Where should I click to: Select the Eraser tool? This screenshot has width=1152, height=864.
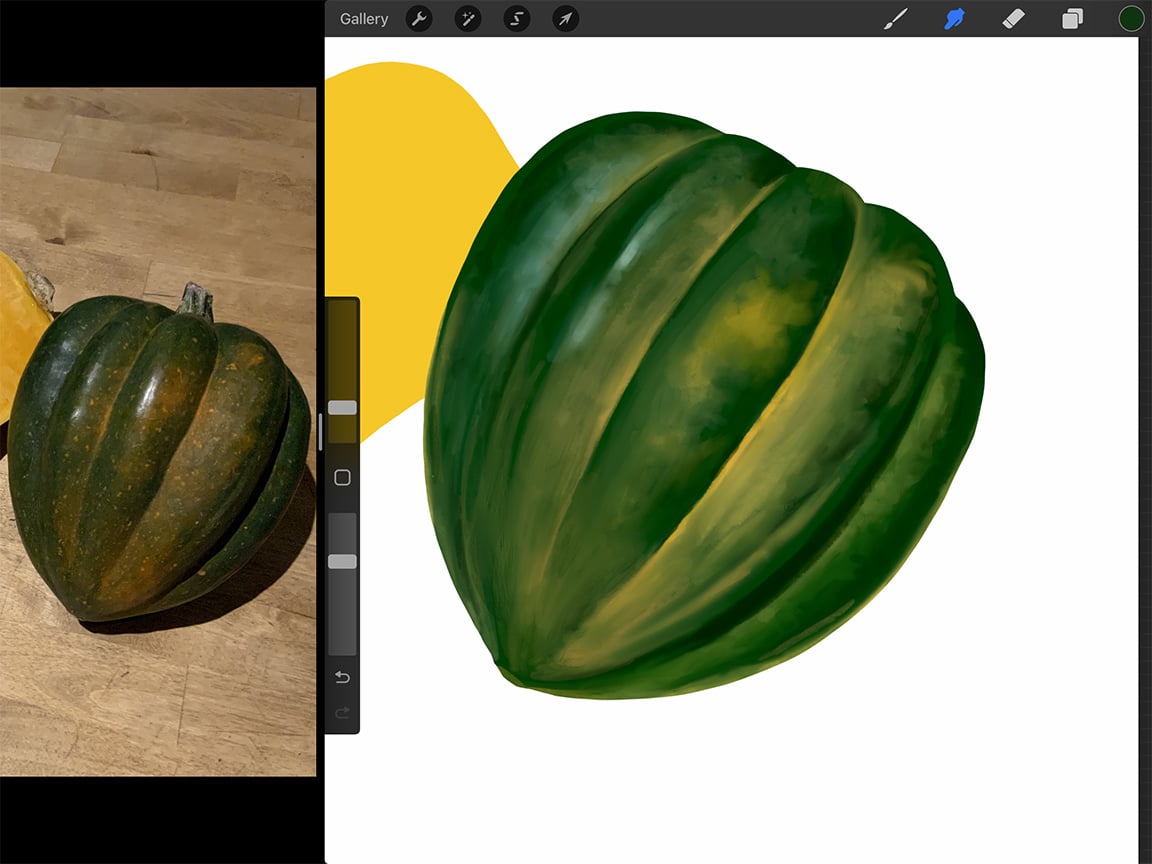pos(1013,18)
